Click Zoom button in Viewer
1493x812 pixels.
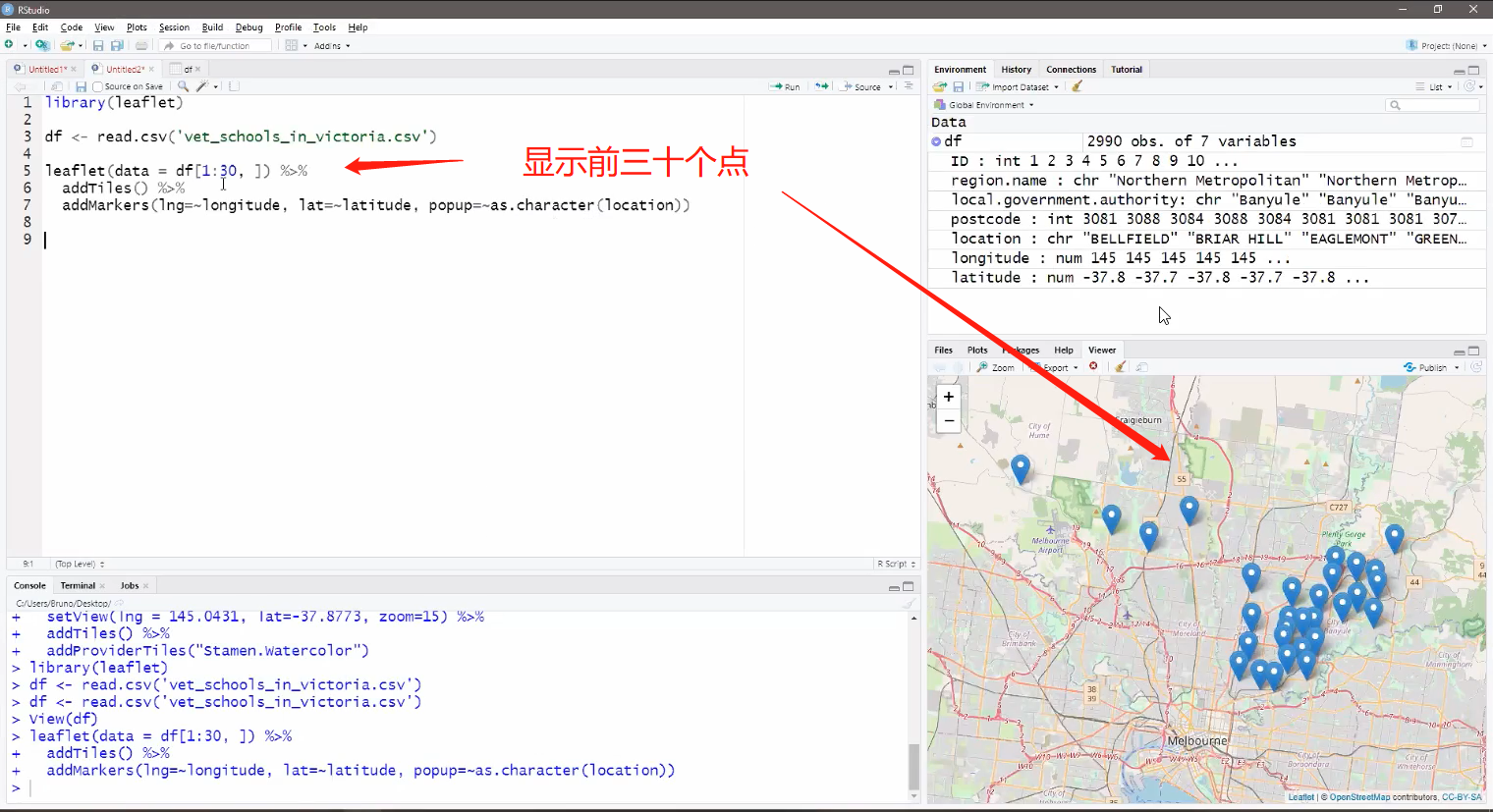996,367
